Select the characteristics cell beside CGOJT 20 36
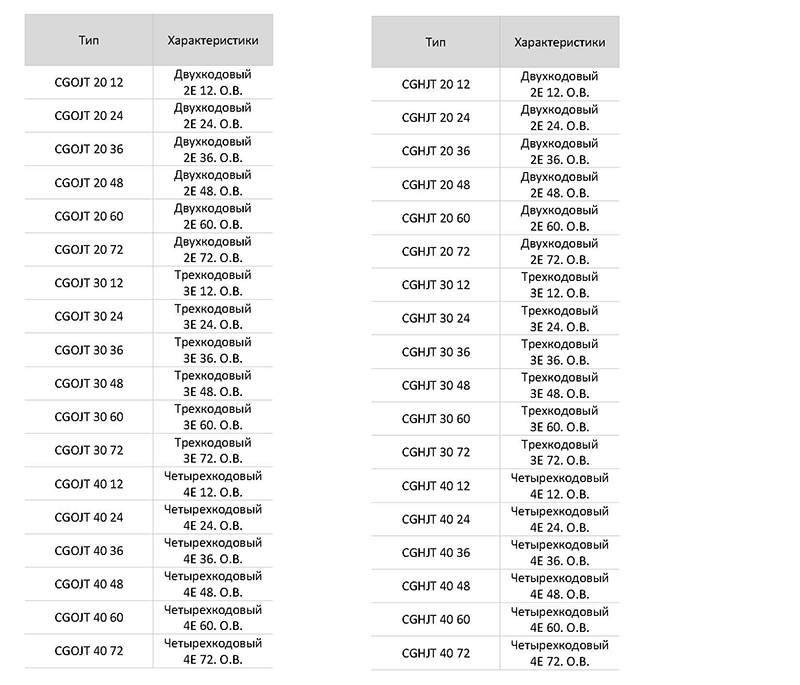The height and width of the screenshot is (685, 800). [212, 150]
